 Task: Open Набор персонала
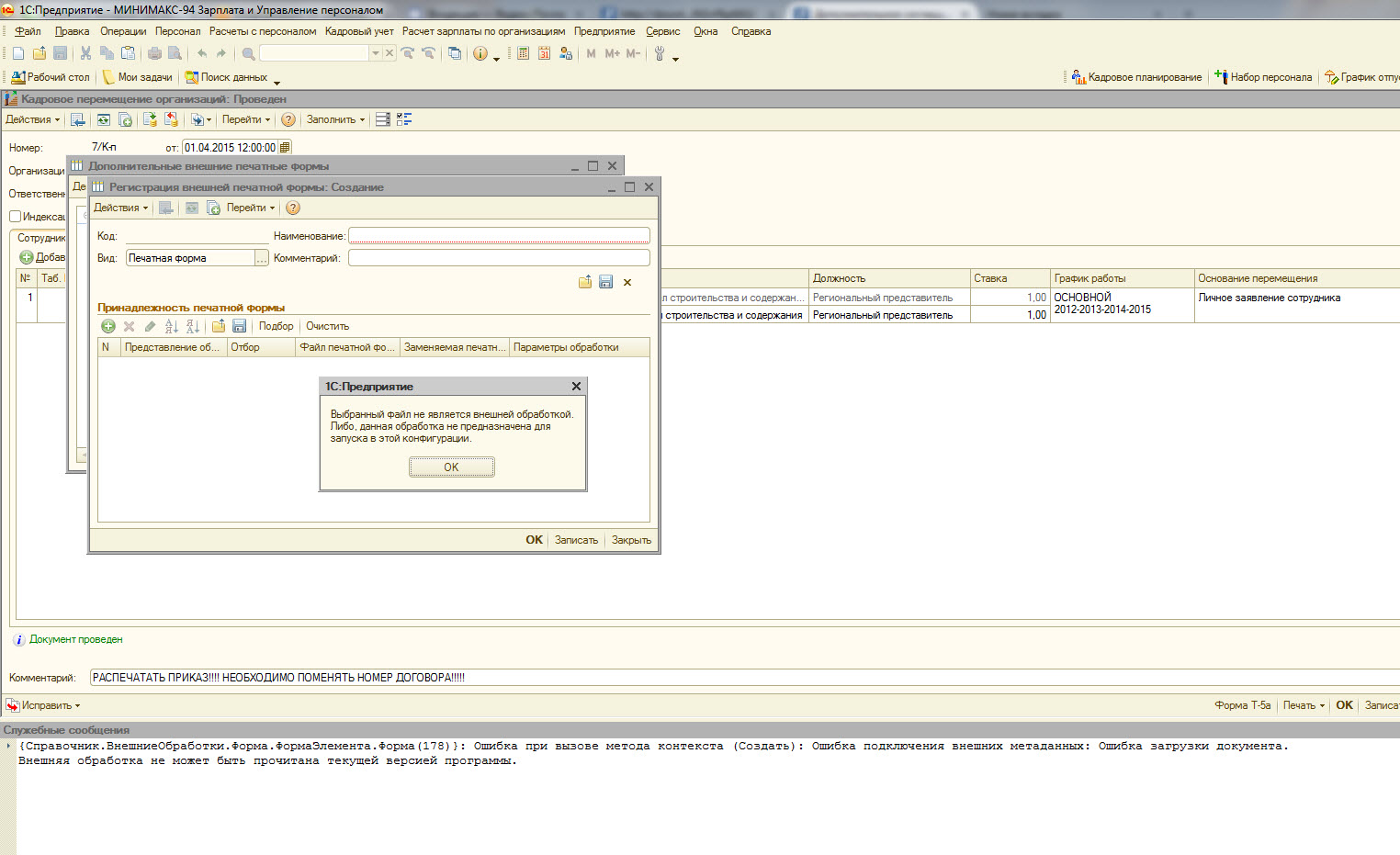[1263, 77]
